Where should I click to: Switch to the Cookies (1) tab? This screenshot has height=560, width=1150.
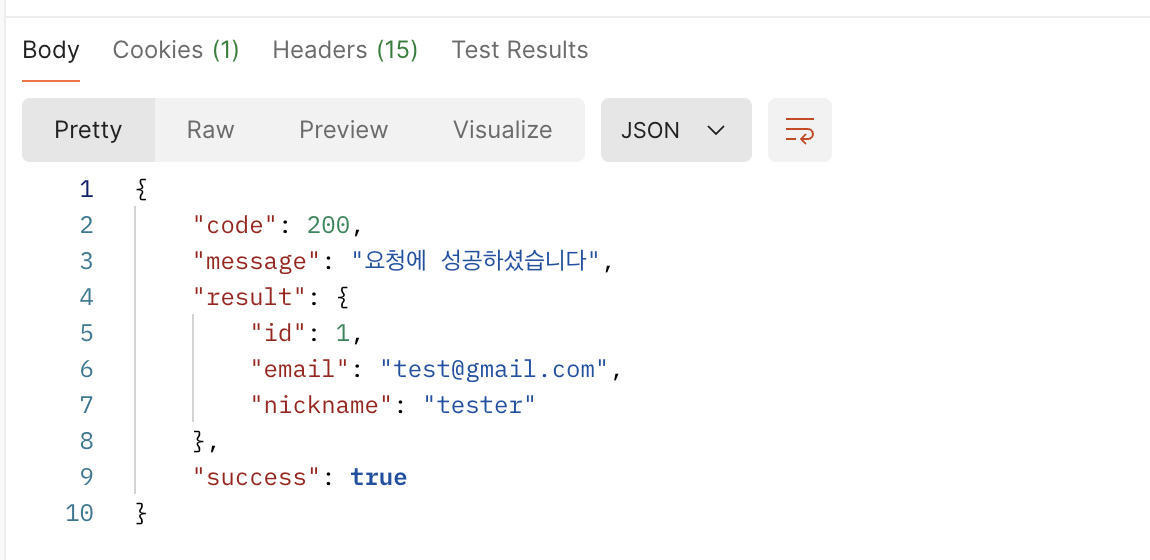coord(176,50)
